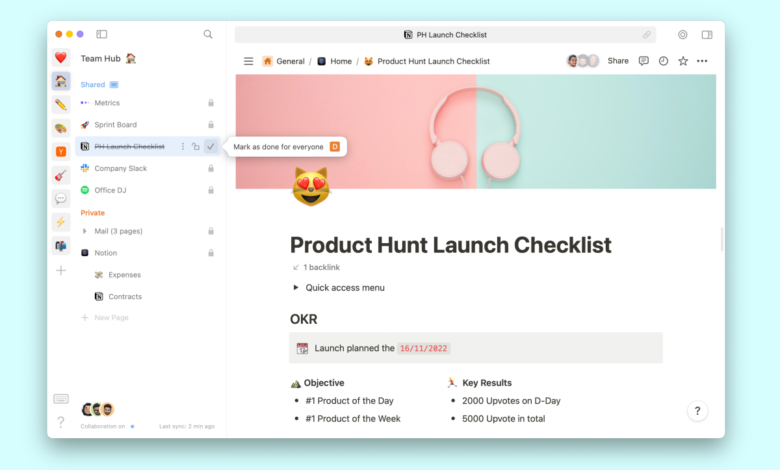Toggle lock on Company Slack item
780x470 pixels.
pyautogui.click(x=211, y=168)
